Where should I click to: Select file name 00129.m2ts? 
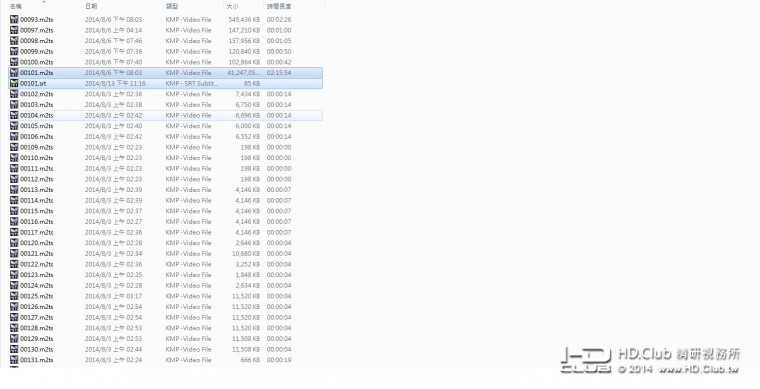pos(37,339)
